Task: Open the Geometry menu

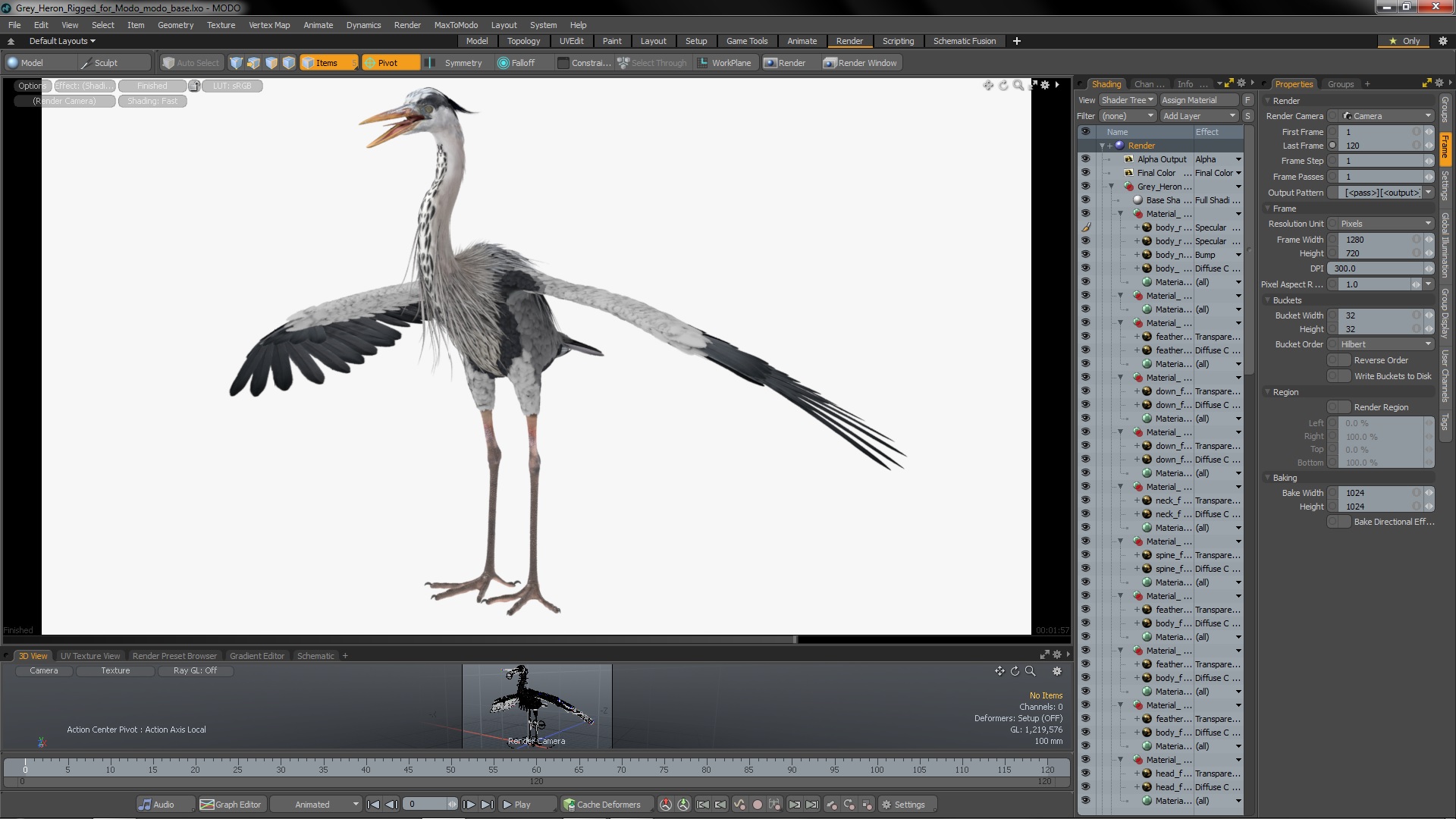Action: pyautogui.click(x=175, y=25)
